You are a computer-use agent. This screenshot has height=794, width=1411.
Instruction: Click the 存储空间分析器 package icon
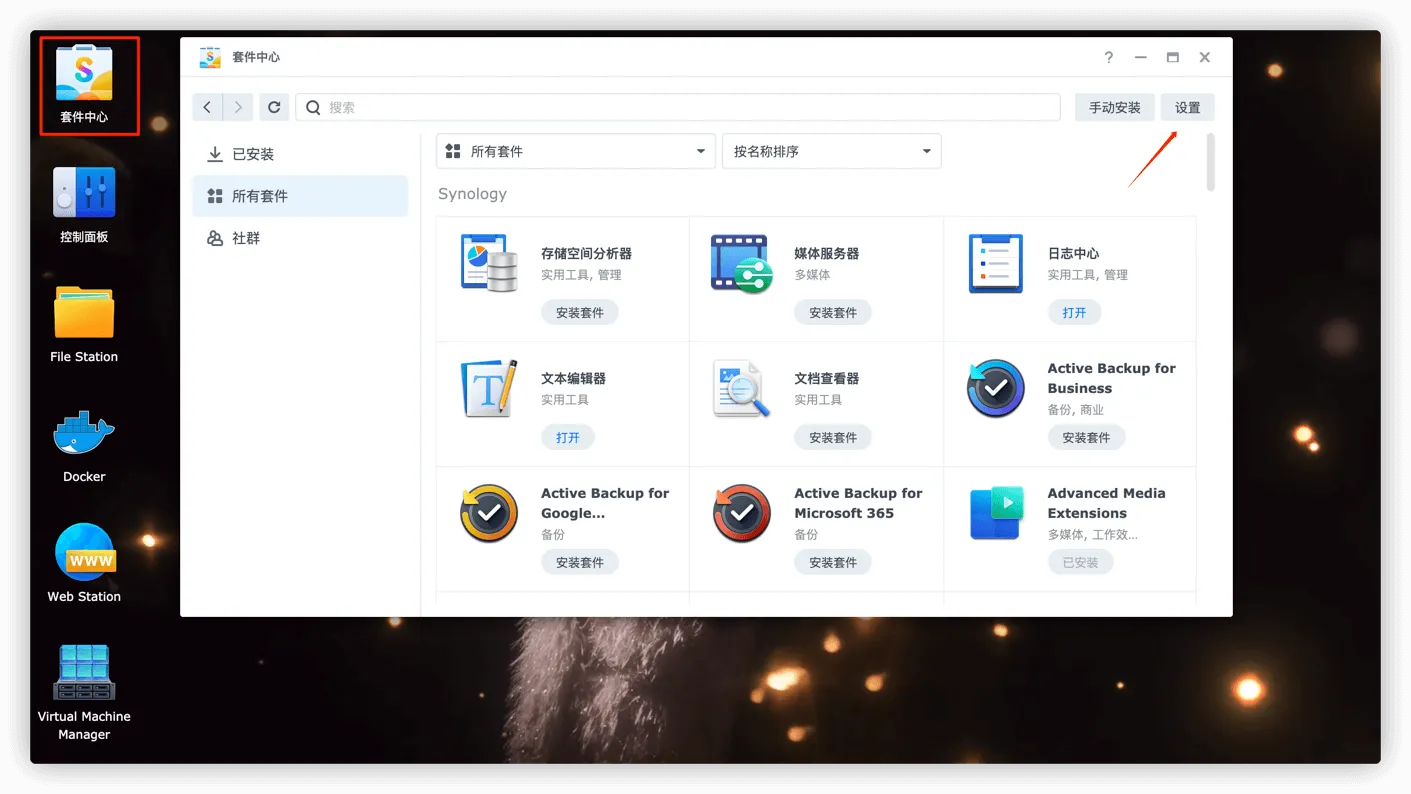tap(489, 263)
